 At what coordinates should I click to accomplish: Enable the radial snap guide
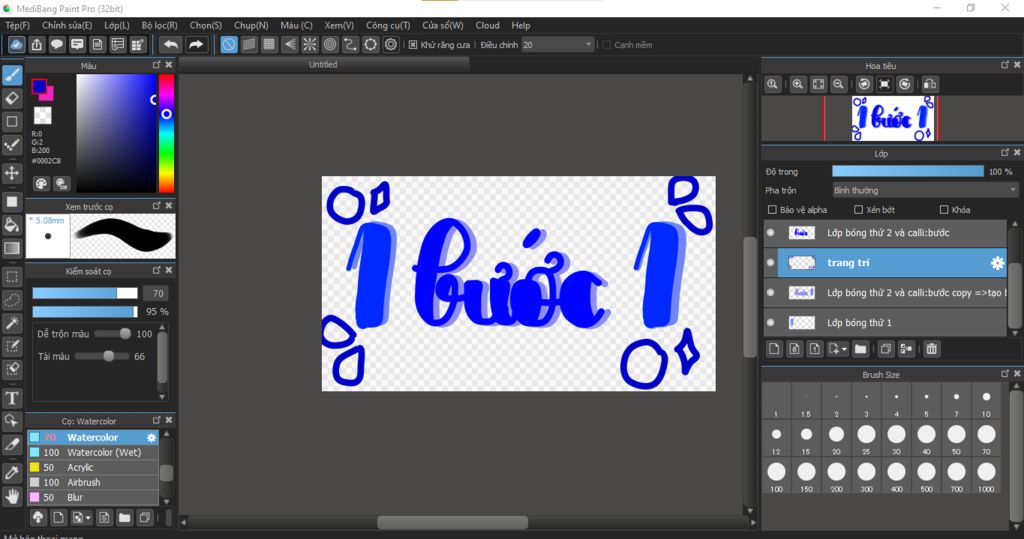click(310, 44)
